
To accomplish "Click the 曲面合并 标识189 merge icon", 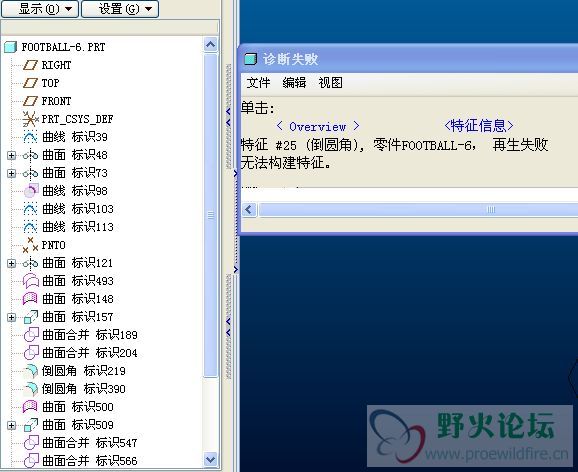I will [31, 335].
